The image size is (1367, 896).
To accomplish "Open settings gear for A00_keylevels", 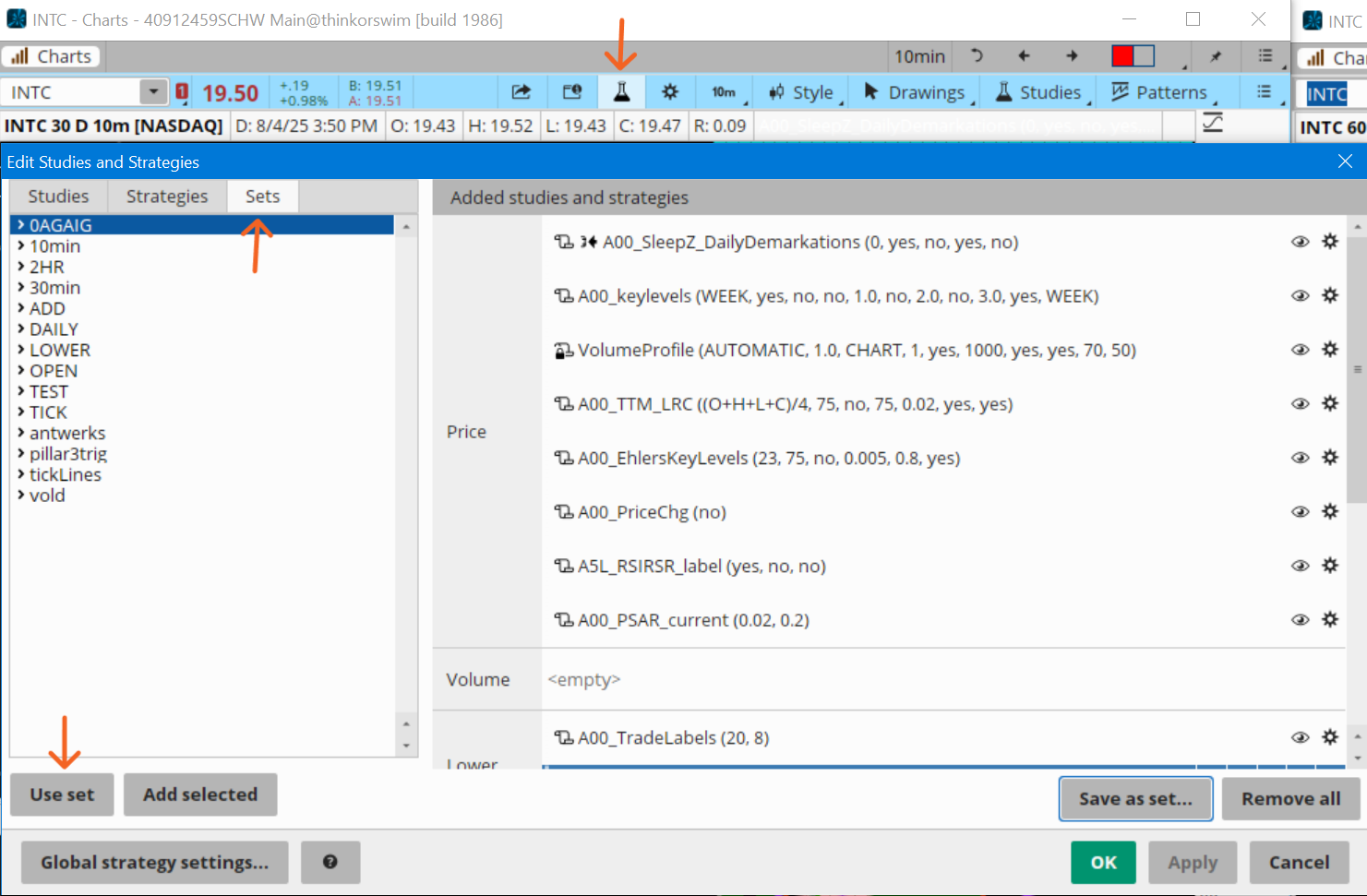I will pos(1330,295).
